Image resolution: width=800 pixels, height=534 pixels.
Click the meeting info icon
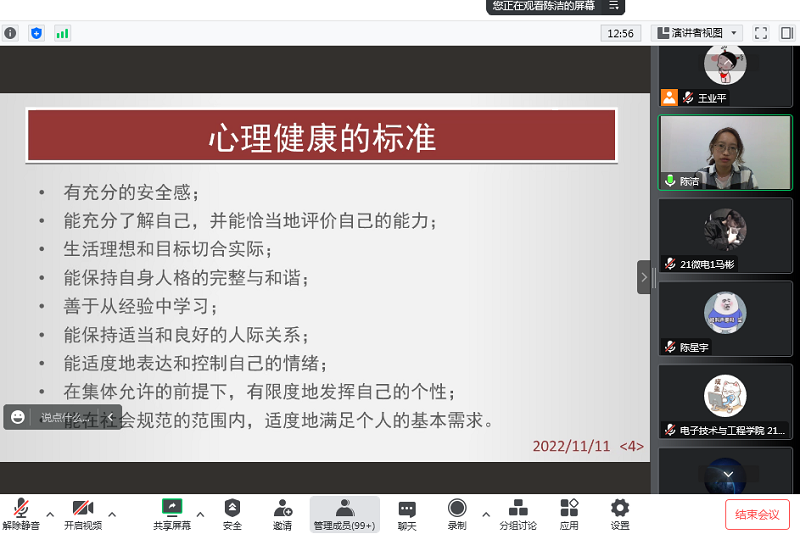pos(10,33)
